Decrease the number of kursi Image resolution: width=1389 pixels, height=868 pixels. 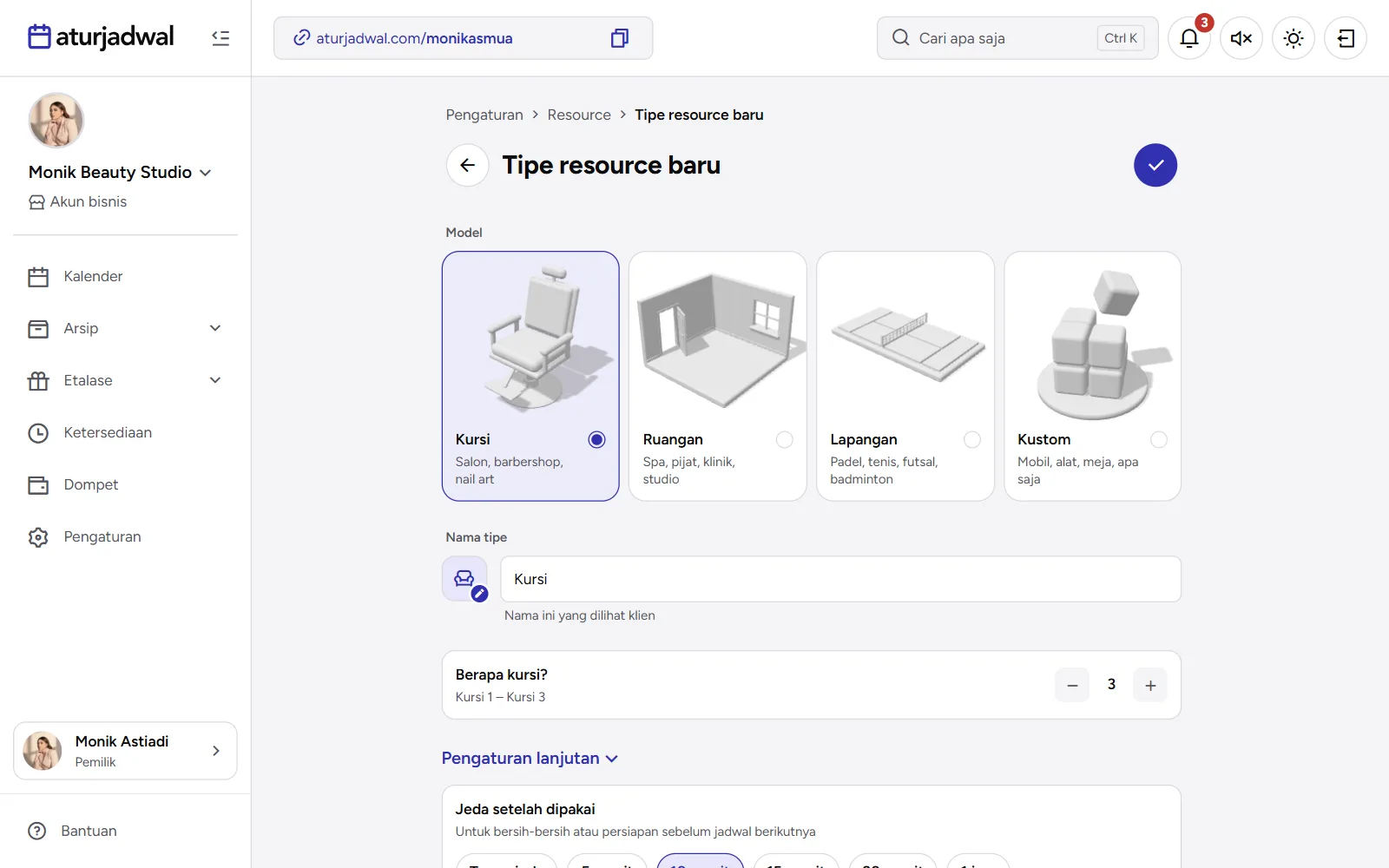pos(1072,685)
